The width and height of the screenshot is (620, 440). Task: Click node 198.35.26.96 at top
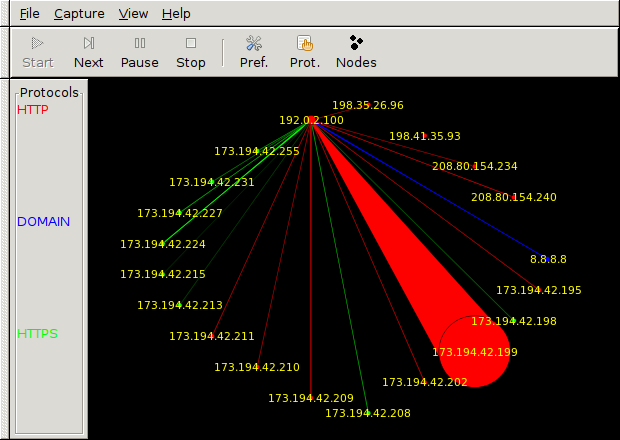pyautogui.click(x=368, y=104)
